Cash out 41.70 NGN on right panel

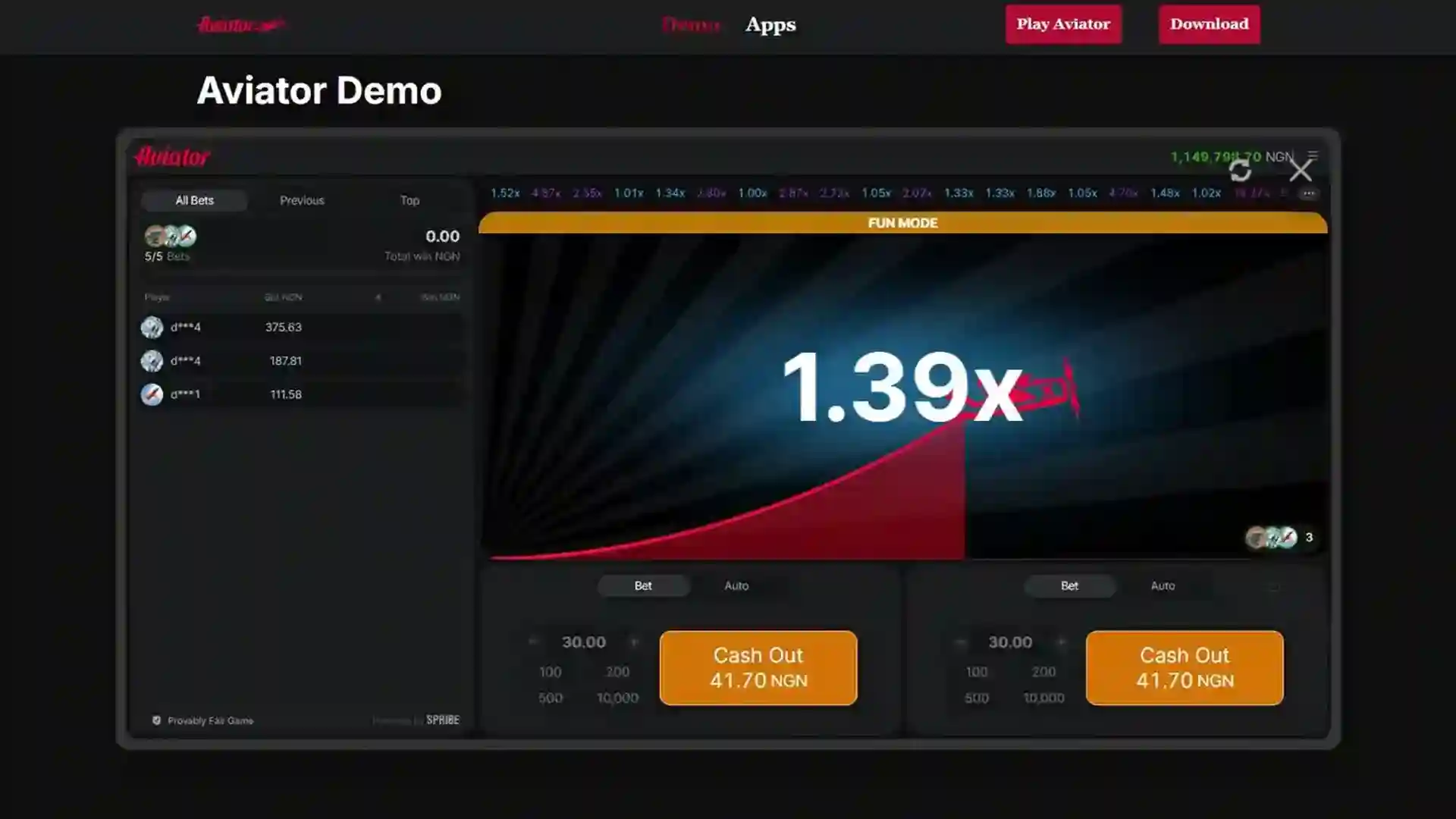point(1185,668)
